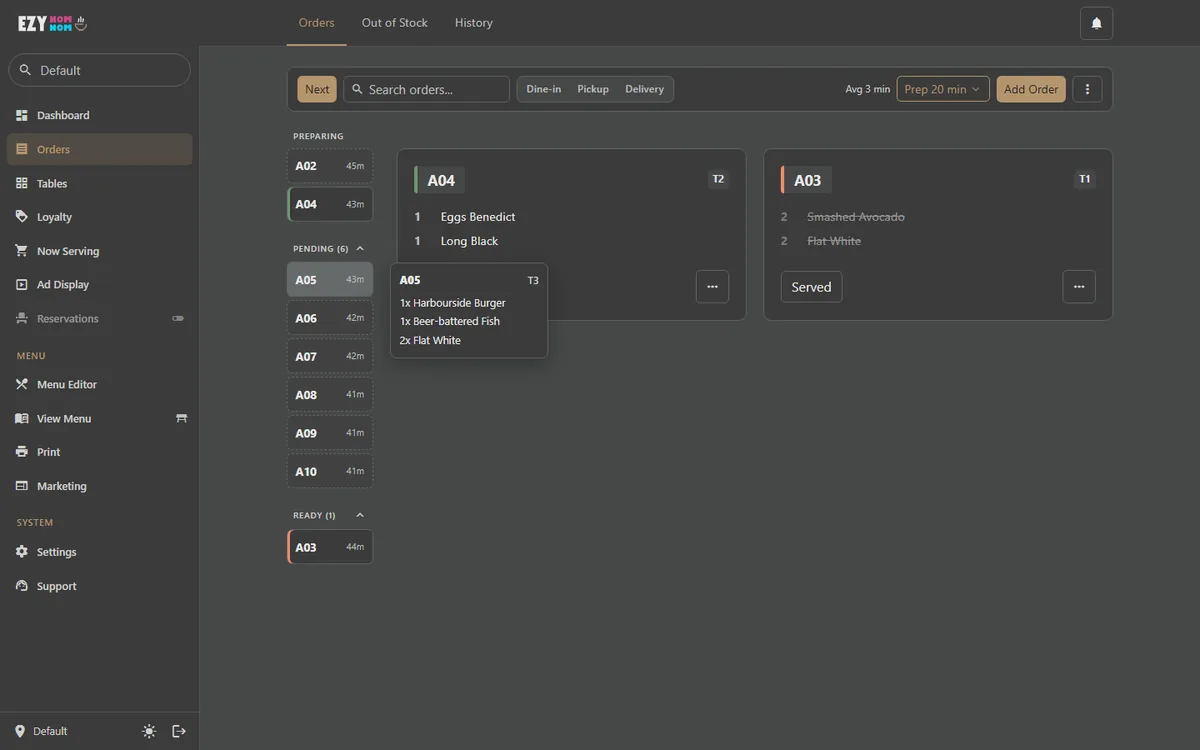Open A04 card more options
This screenshot has width=1200, height=750.
pyautogui.click(x=712, y=286)
